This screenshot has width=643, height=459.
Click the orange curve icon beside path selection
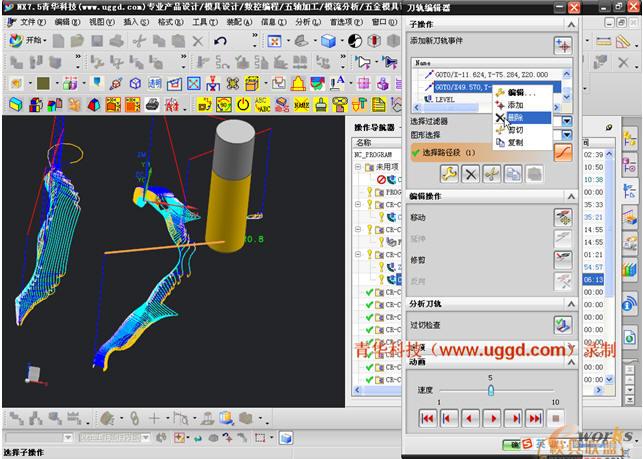tap(563, 152)
